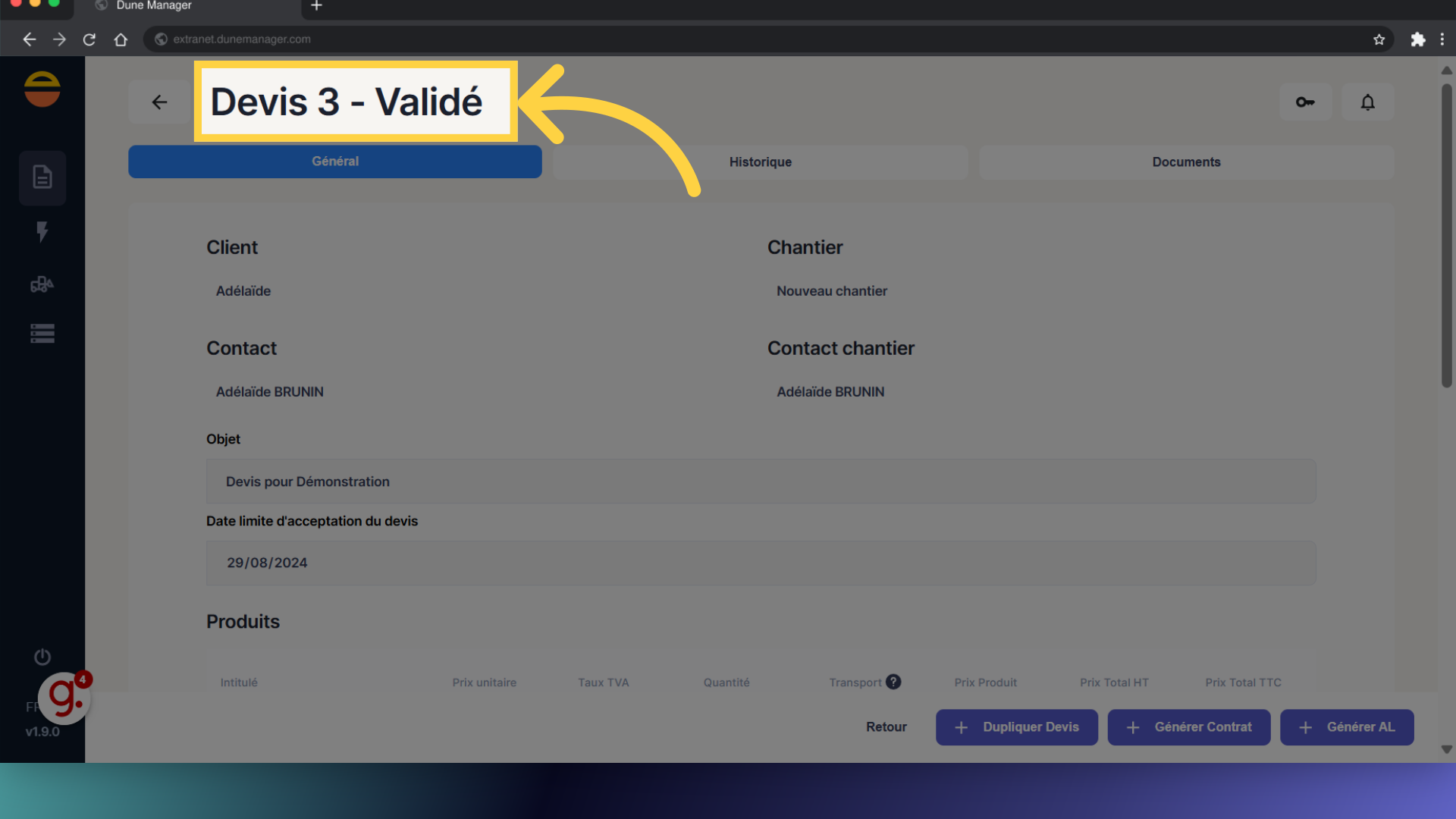1456x819 pixels.
Task: Select the Devis document icon in the sidebar
Action: point(42,177)
